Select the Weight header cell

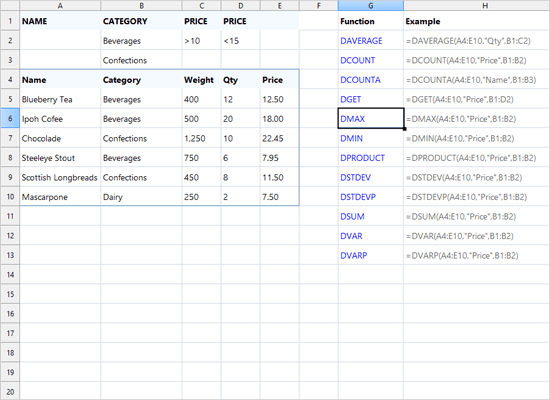point(201,80)
